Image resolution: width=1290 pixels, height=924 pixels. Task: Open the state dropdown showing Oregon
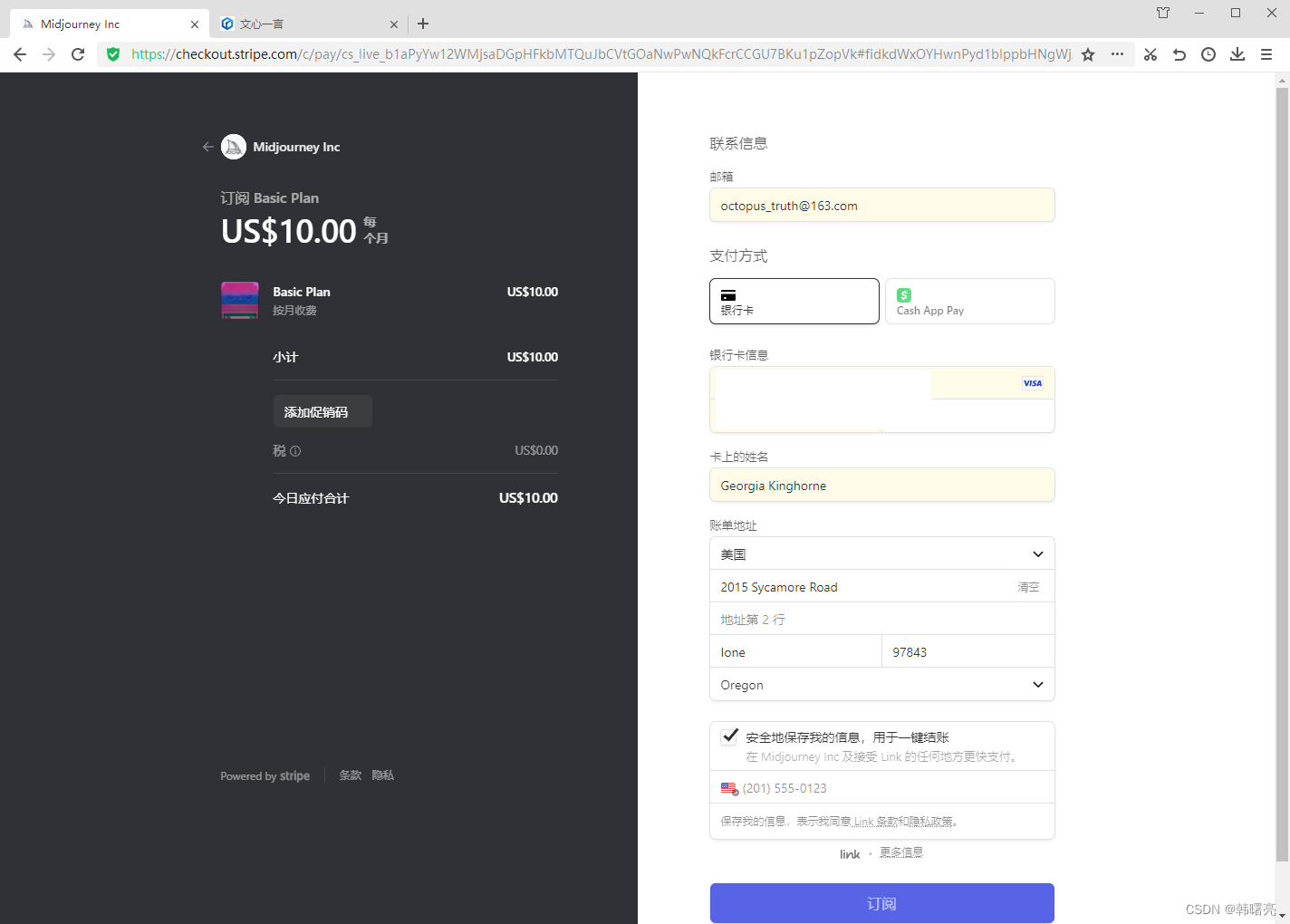click(x=882, y=684)
